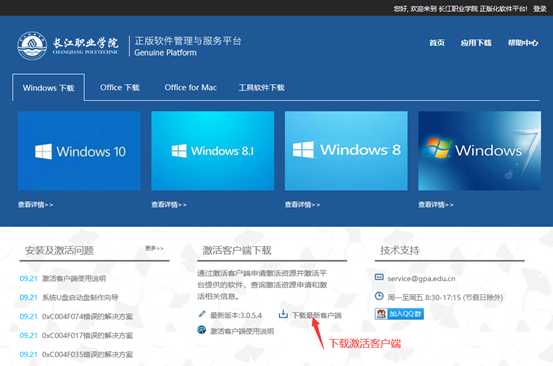Click the globe icon beside 激活客户端使用说明

click(x=201, y=330)
